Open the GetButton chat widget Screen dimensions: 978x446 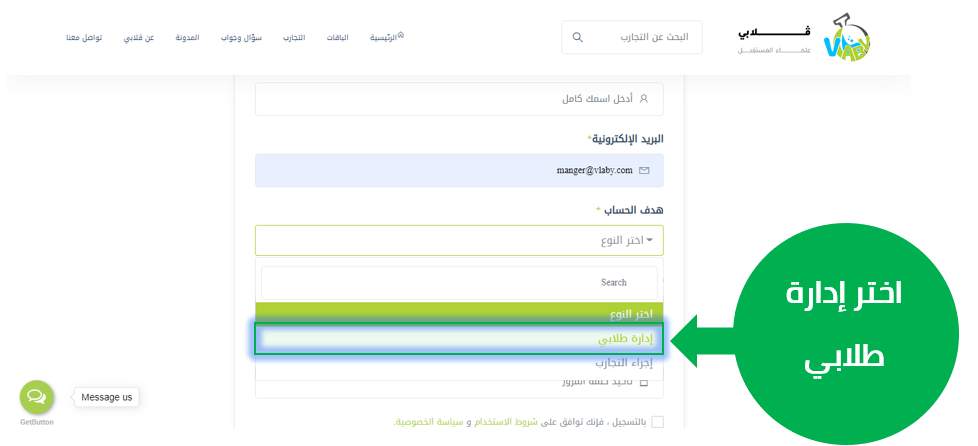tap(37, 397)
